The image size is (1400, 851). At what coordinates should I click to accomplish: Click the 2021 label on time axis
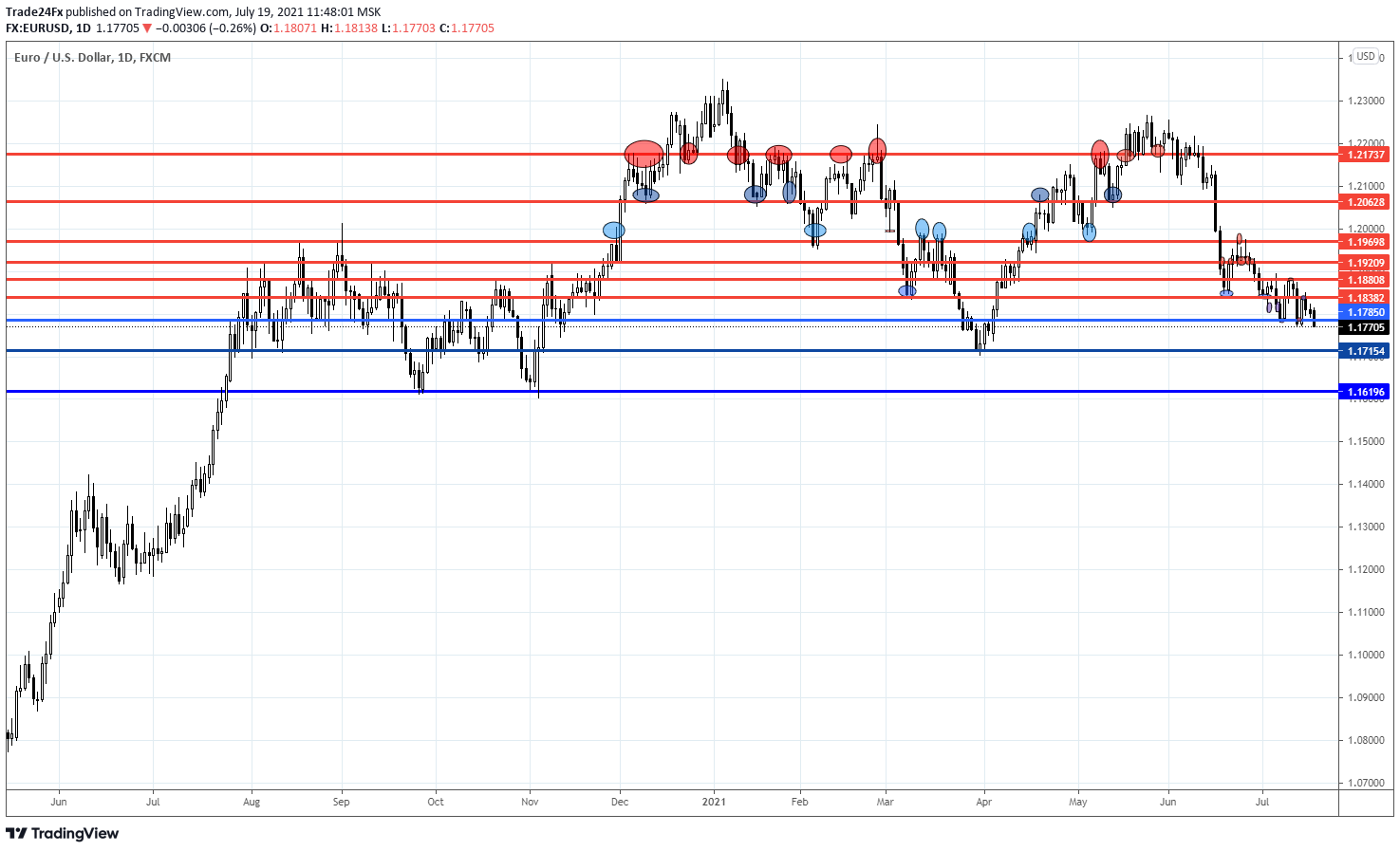pyautogui.click(x=714, y=802)
